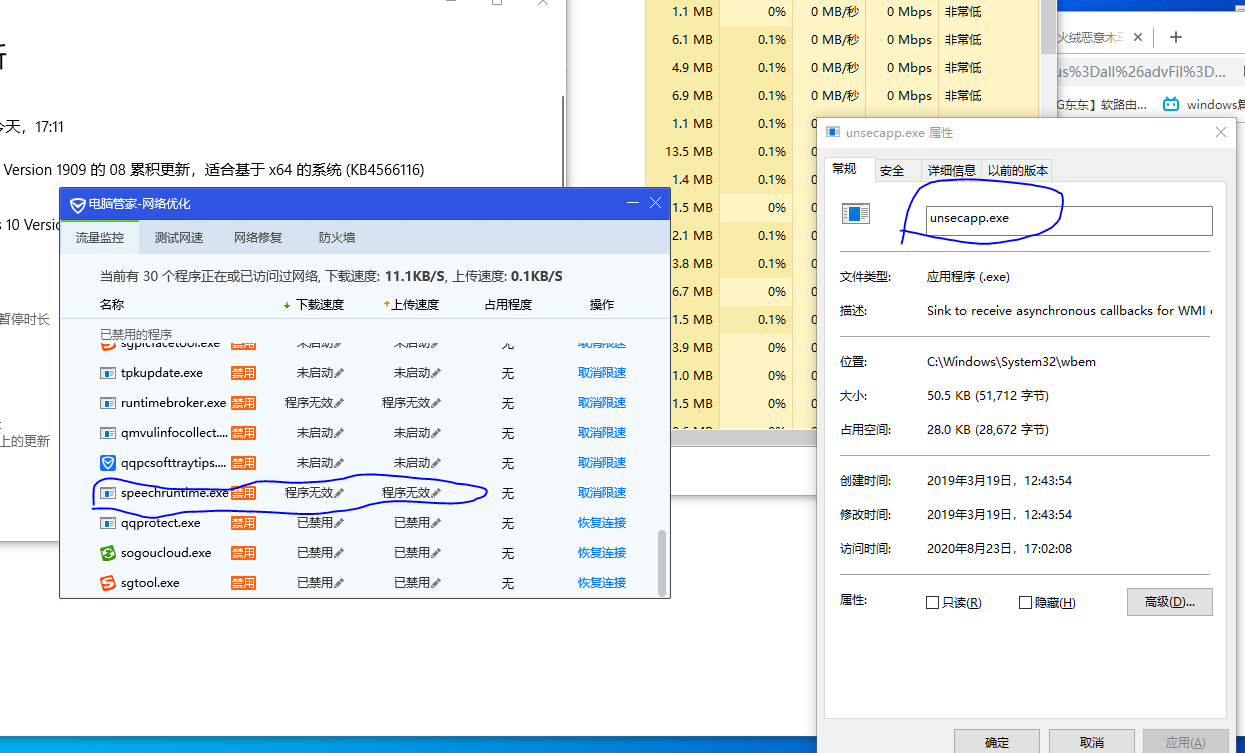Click the sgtool.exe Sogou icon
The height and width of the screenshot is (753, 1245).
tap(108, 583)
